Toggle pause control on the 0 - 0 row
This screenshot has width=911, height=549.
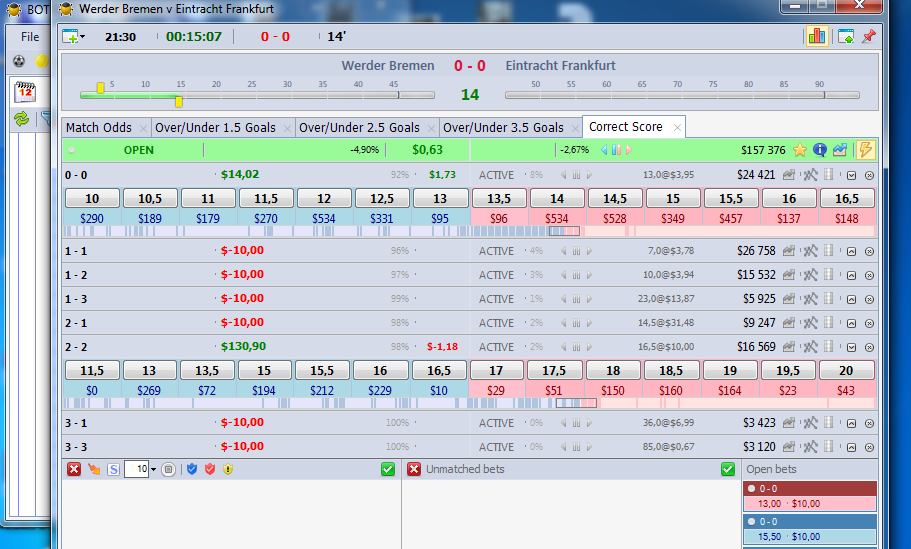[576, 175]
